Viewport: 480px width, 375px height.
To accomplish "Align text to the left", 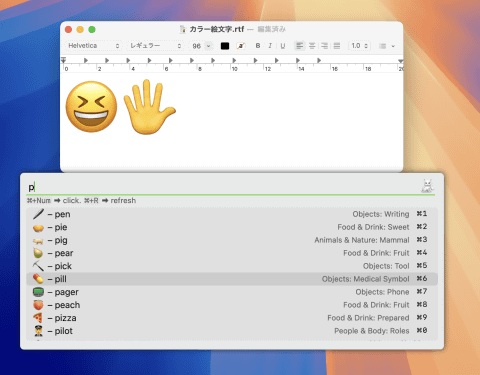I will [x=300, y=46].
